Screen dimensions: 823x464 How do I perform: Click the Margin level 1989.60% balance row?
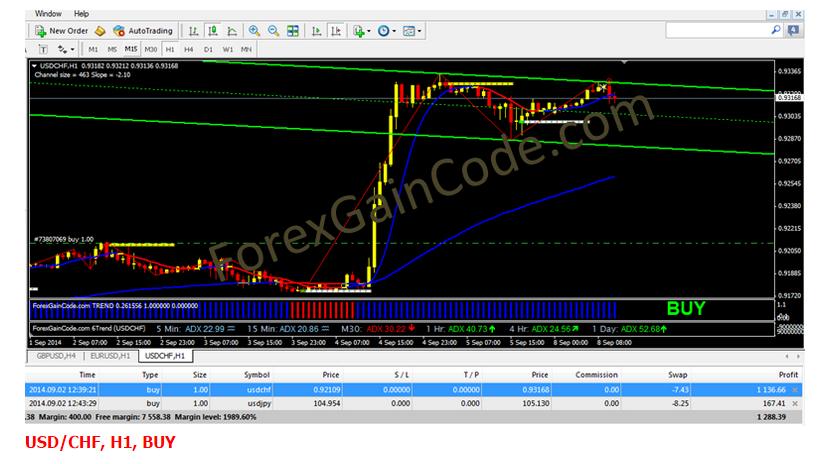[414, 417]
